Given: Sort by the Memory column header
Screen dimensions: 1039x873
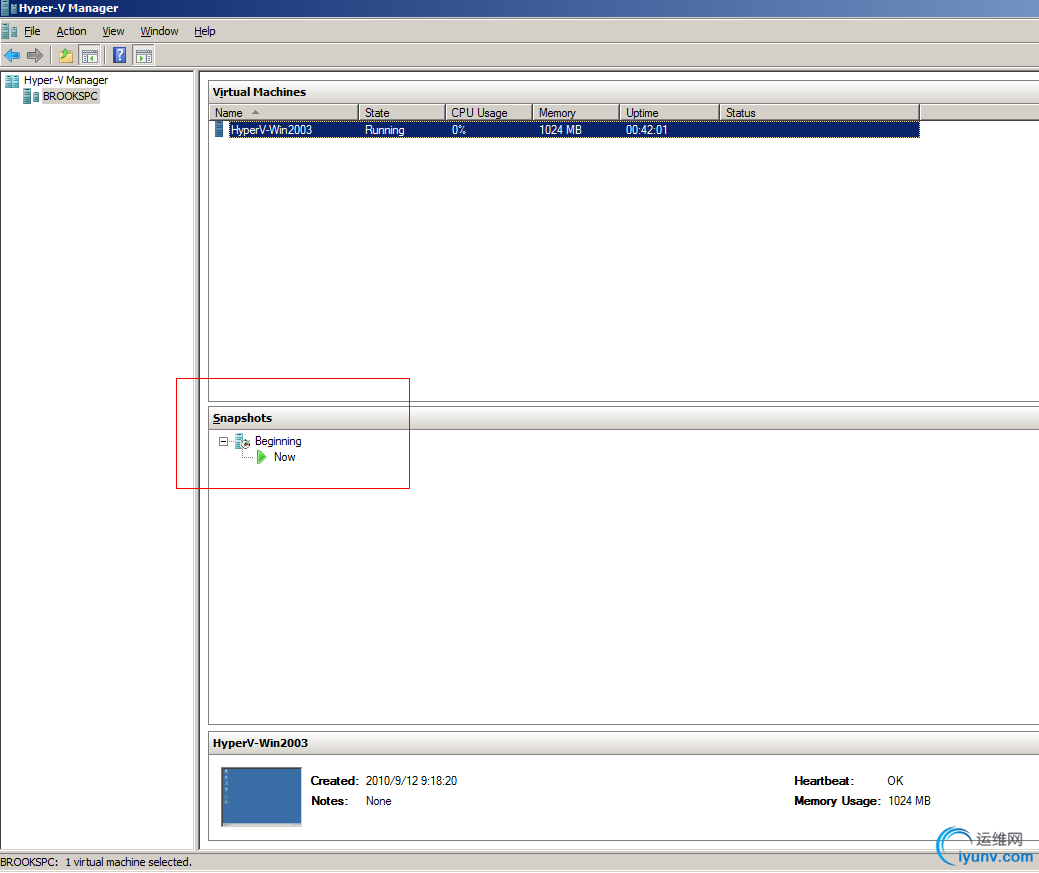Looking at the screenshot, I should tap(576, 113).
